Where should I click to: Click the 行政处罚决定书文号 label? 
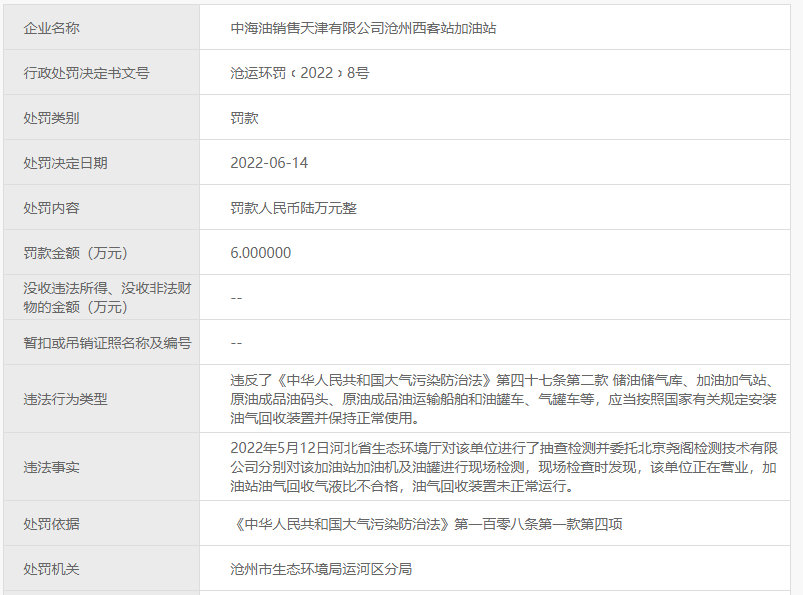click(86, 73)
